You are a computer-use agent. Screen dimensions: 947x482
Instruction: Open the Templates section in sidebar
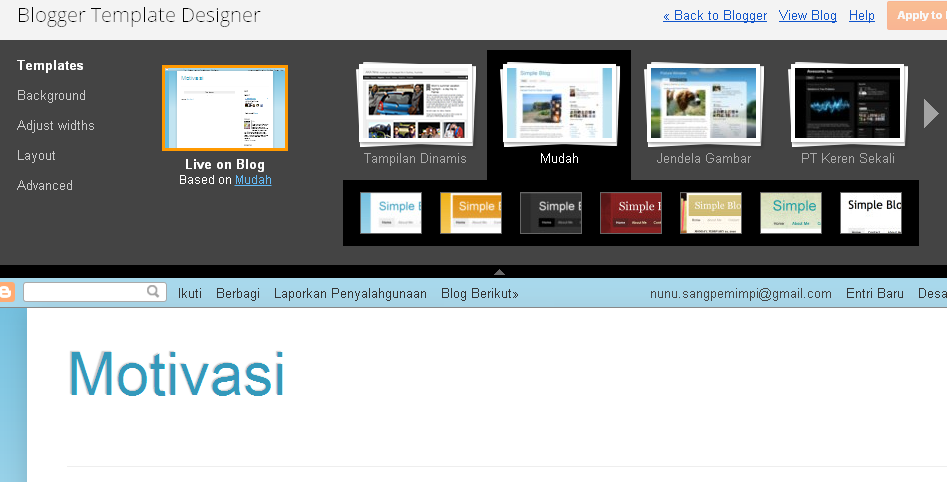click(x=50, y=65)
